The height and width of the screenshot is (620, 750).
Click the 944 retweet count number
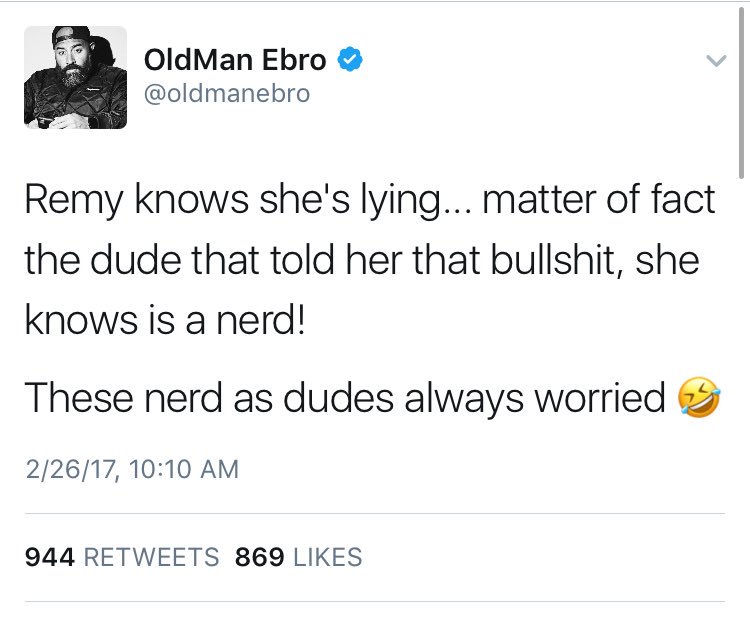pyautogui.click(x=50, y=557)
